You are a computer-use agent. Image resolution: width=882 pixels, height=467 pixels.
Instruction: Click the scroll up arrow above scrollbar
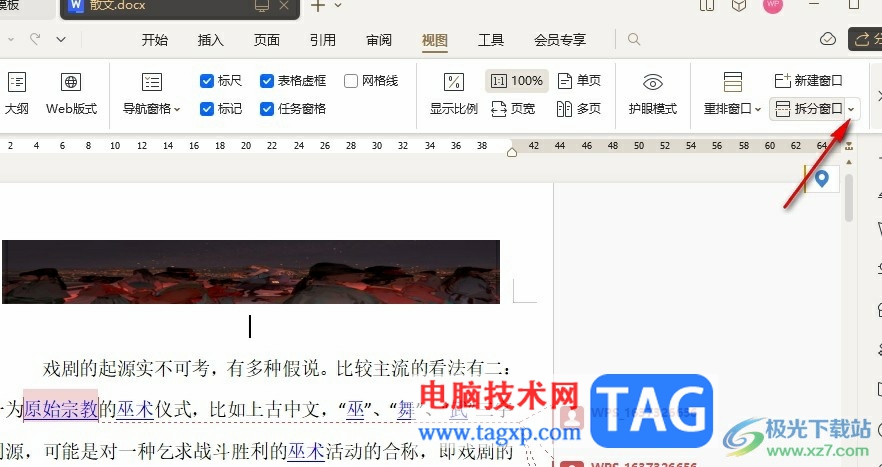(849, 163)
